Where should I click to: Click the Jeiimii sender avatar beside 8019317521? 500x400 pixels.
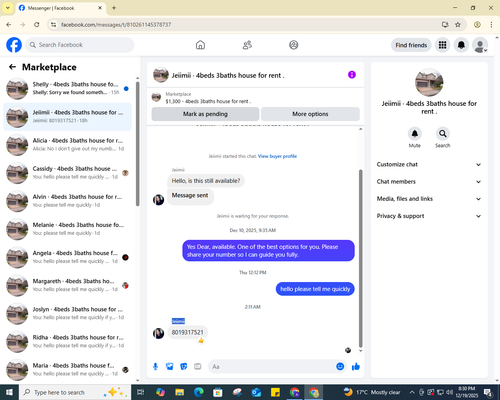tap(158, 333)
